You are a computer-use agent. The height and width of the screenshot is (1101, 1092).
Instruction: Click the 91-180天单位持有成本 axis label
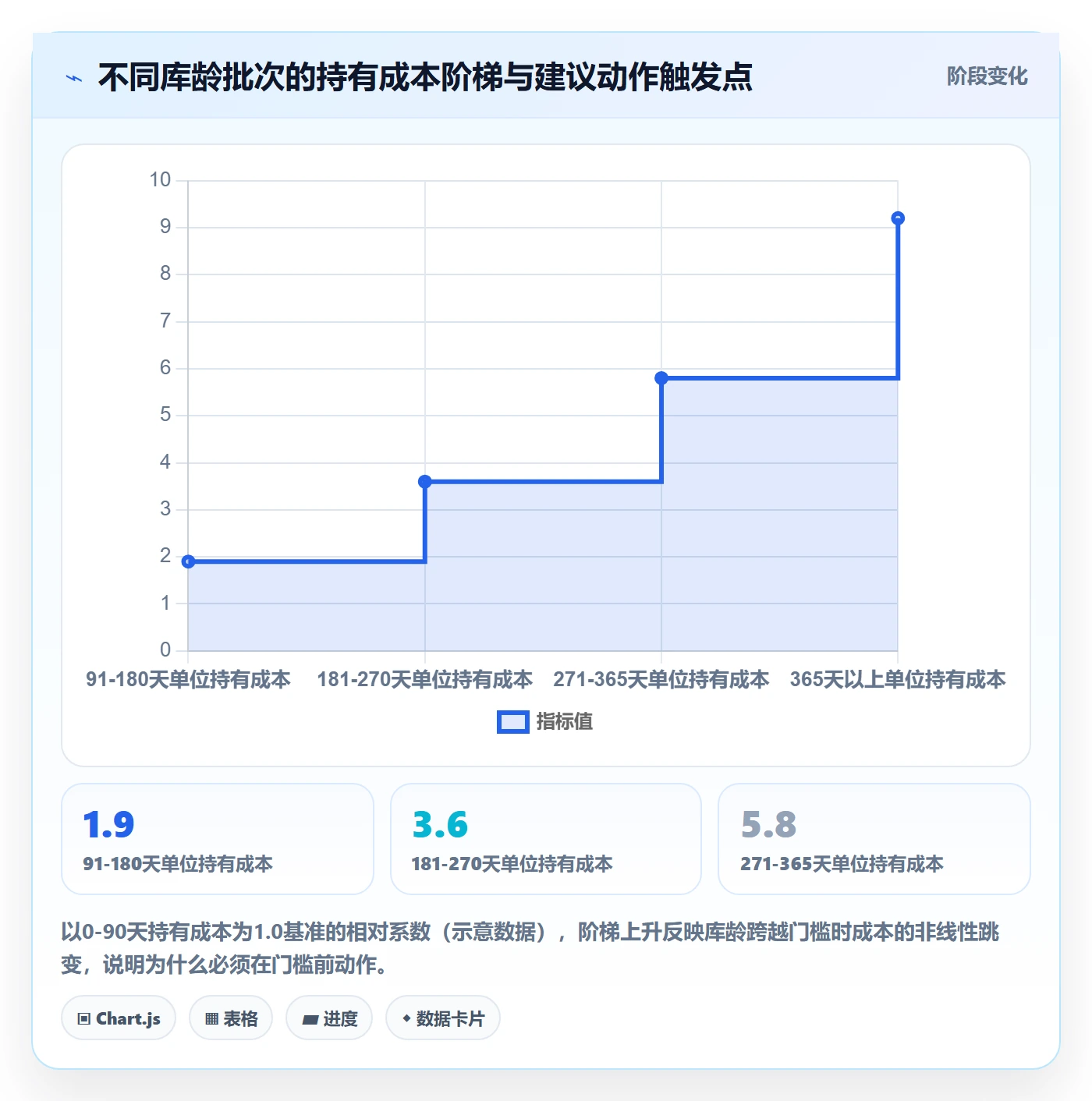pos(188,679)
